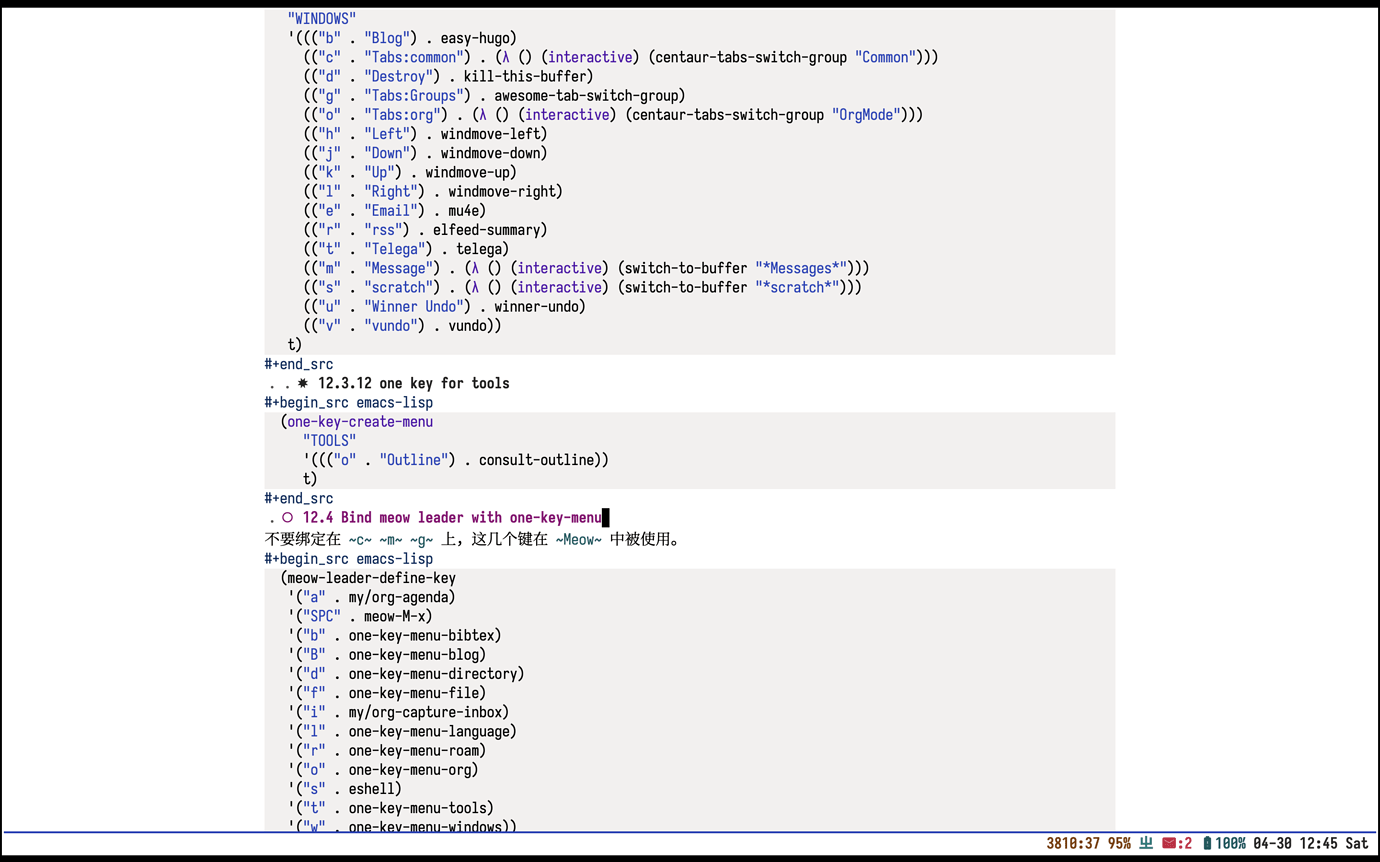Click the one-key-create-menu function name
Image resolution: width=1380 pixels, height=862 pixels.
[x=359, y=421]
